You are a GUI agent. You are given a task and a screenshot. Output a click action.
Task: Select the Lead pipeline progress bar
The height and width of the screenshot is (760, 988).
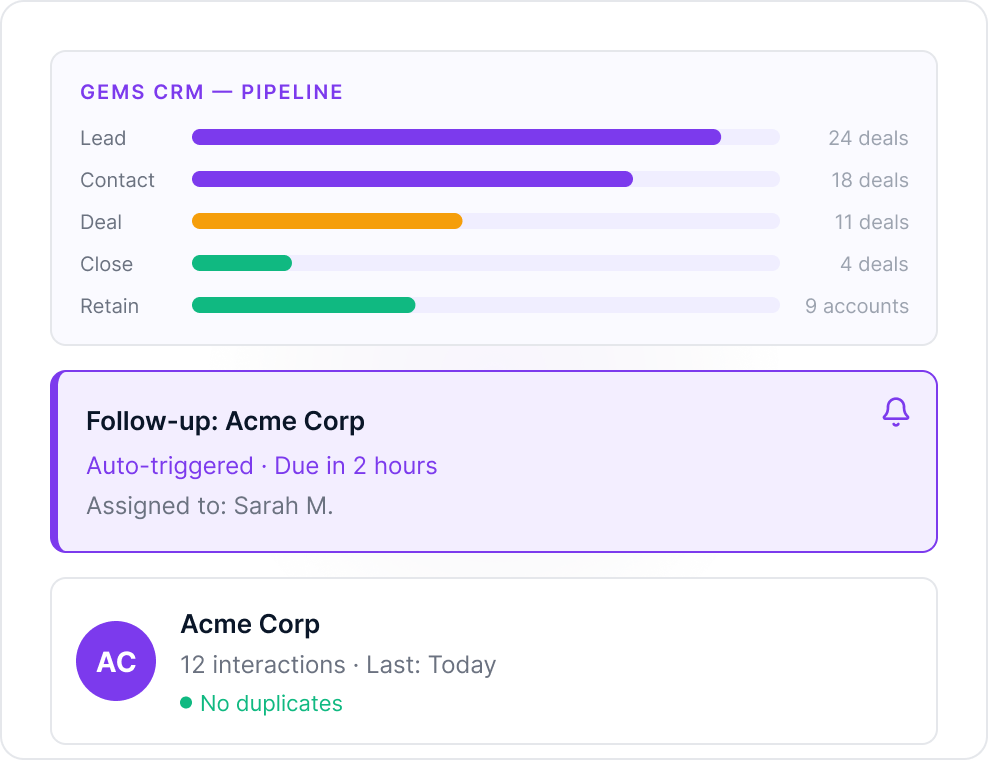pos(486,137)
